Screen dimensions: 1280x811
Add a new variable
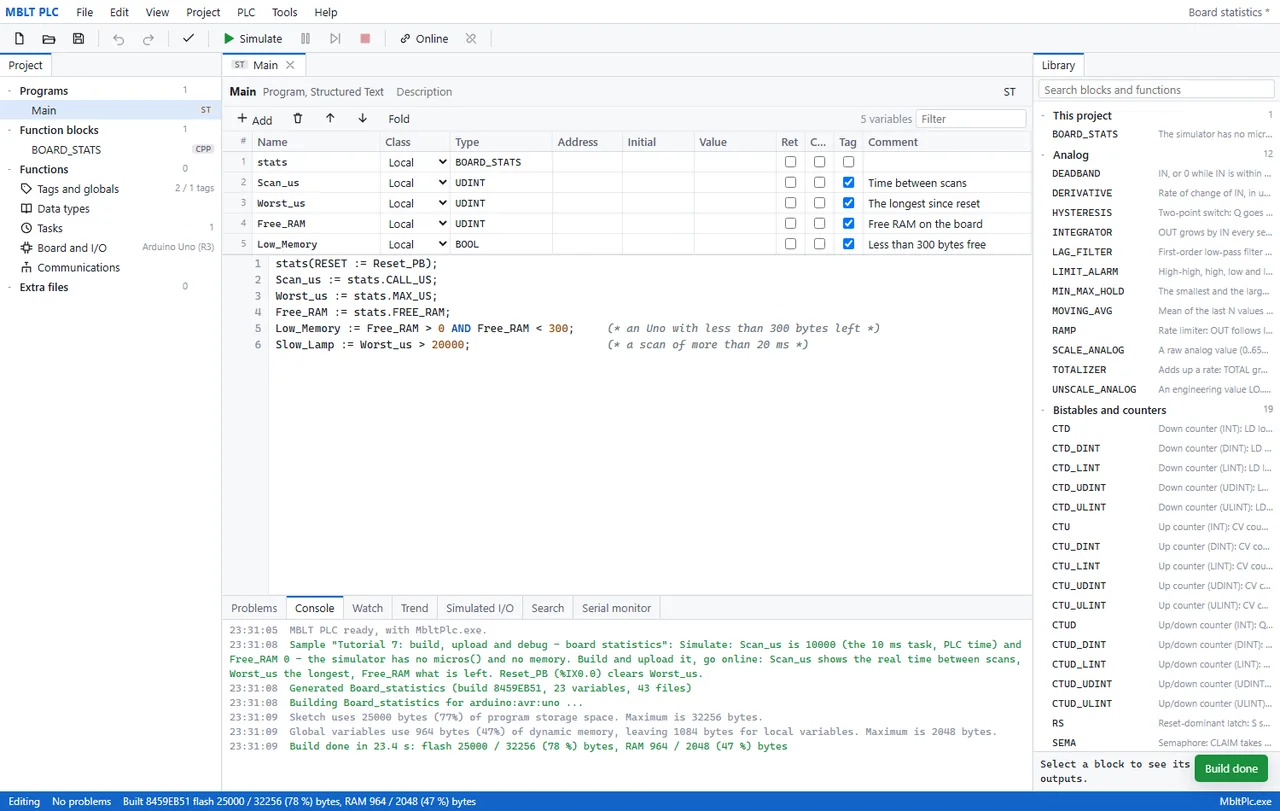(254, 119)
